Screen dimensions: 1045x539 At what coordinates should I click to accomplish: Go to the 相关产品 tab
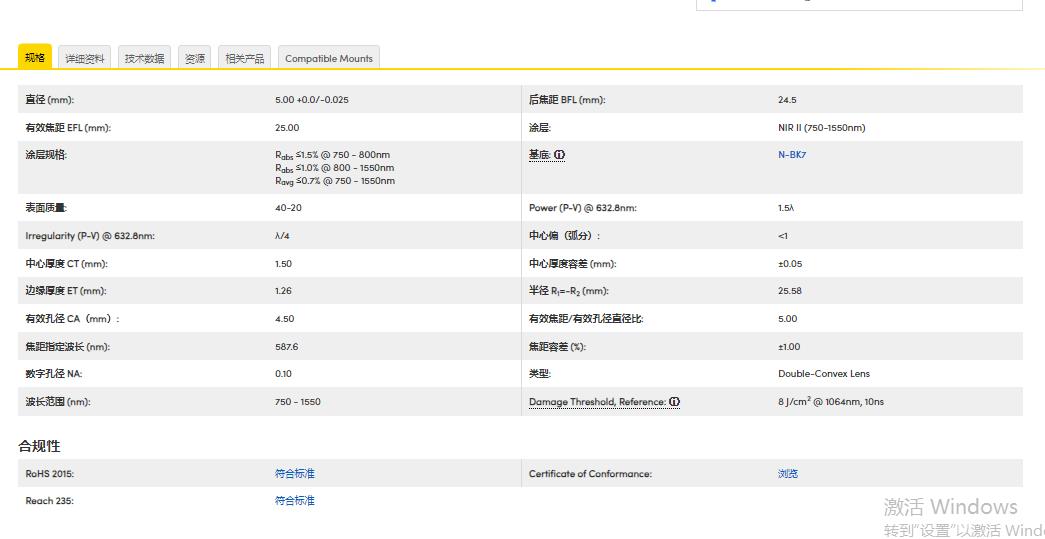pyautogui.click(x=245, y=59)
